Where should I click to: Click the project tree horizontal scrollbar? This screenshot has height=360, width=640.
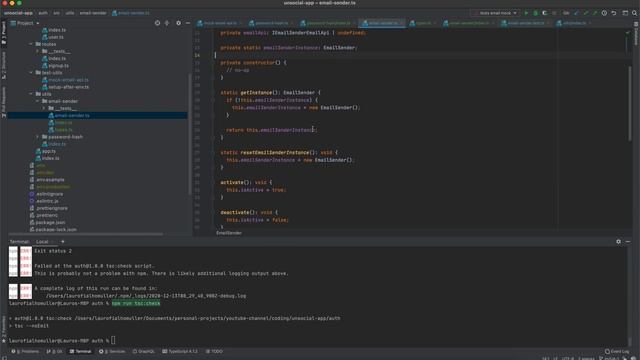coord(86,234)
